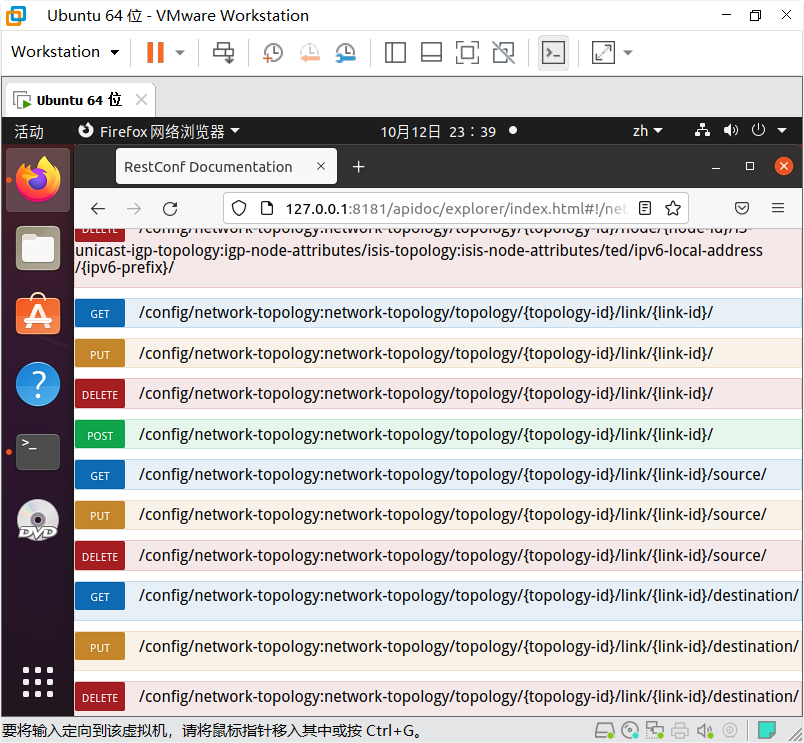
Task: Click DELETE link/{link-id}/destination/ path link
Action: click(x=469, y=696)
